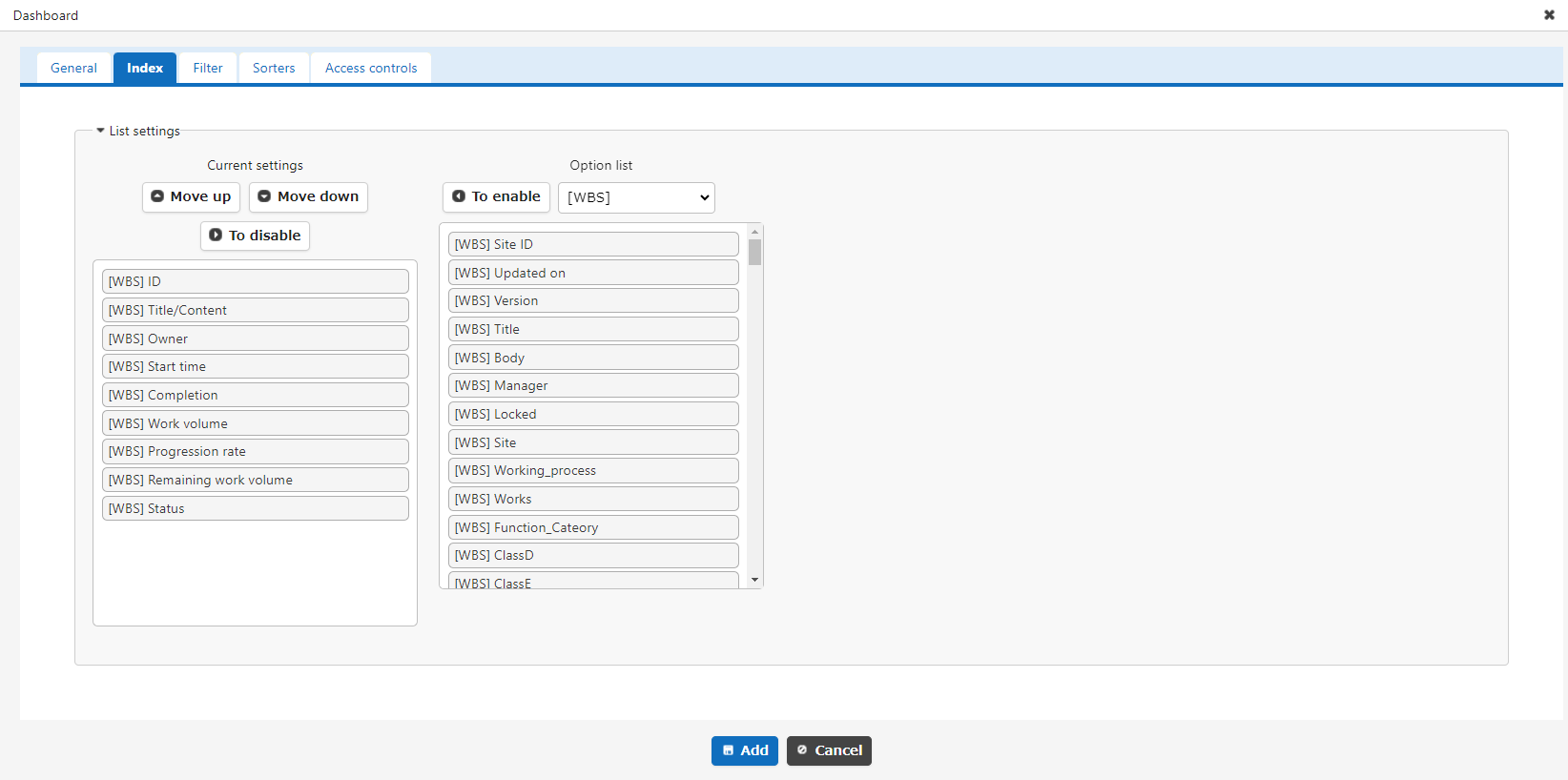Select [WBS] Status in current settings
The image size is (1568, 780).
point(256,508)
